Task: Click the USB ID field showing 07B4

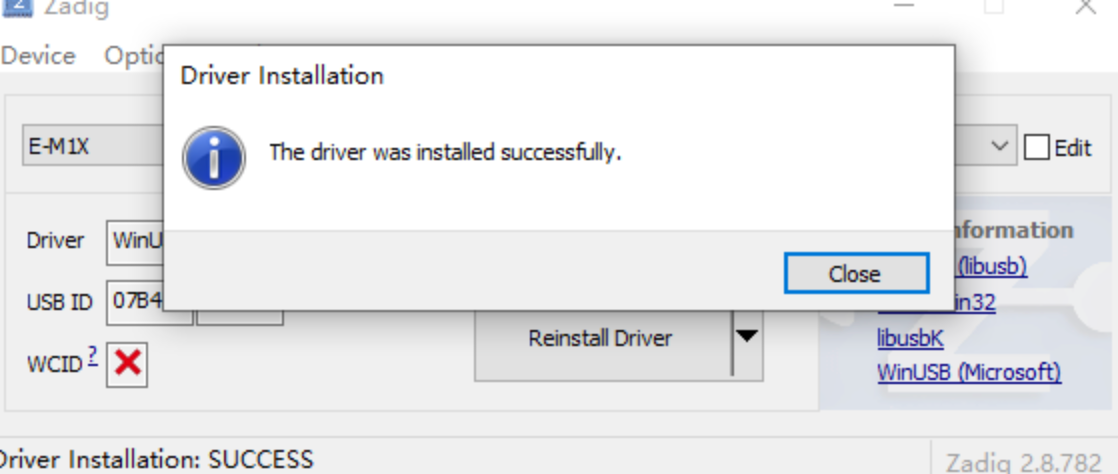Action: tap(135, 302)
